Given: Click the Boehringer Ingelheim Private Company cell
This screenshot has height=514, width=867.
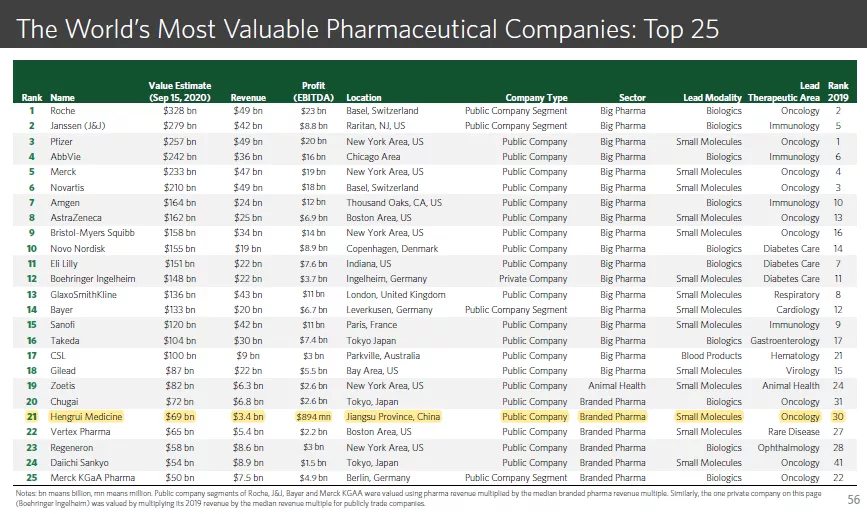Looking at the screenshot, I should [533, 279].
